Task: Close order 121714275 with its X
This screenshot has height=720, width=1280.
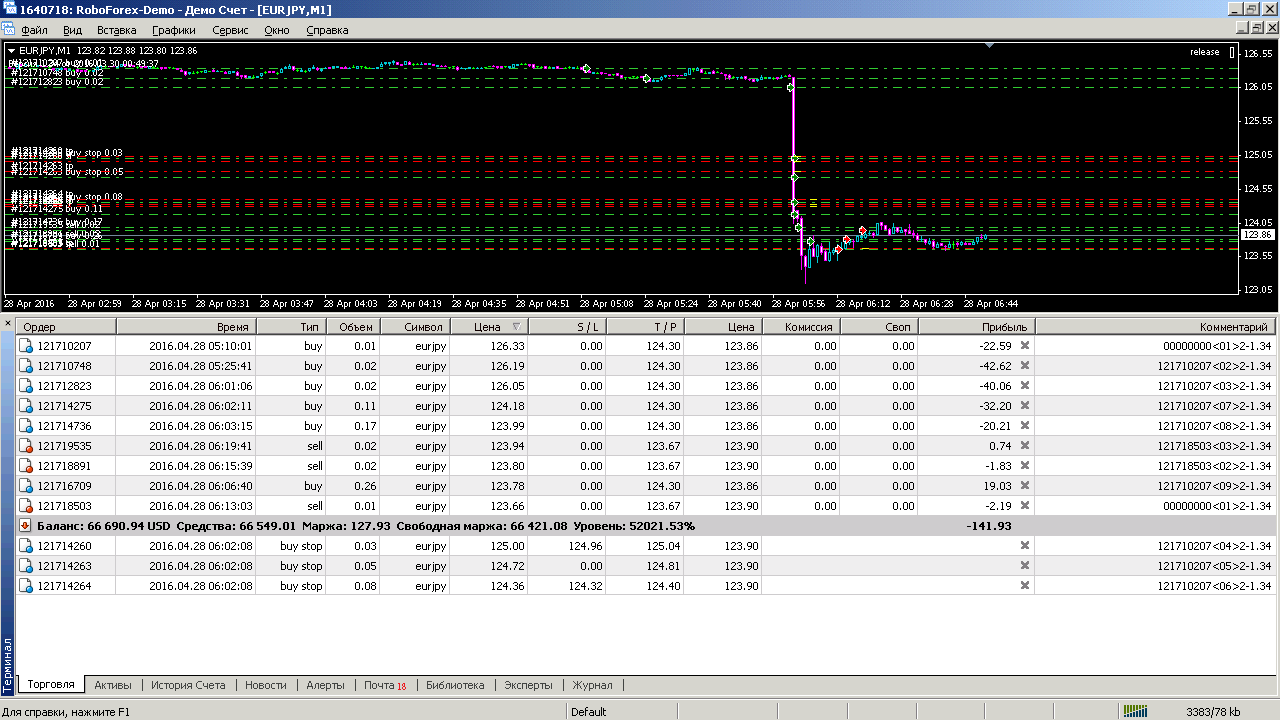Action: pos(1025,406)
